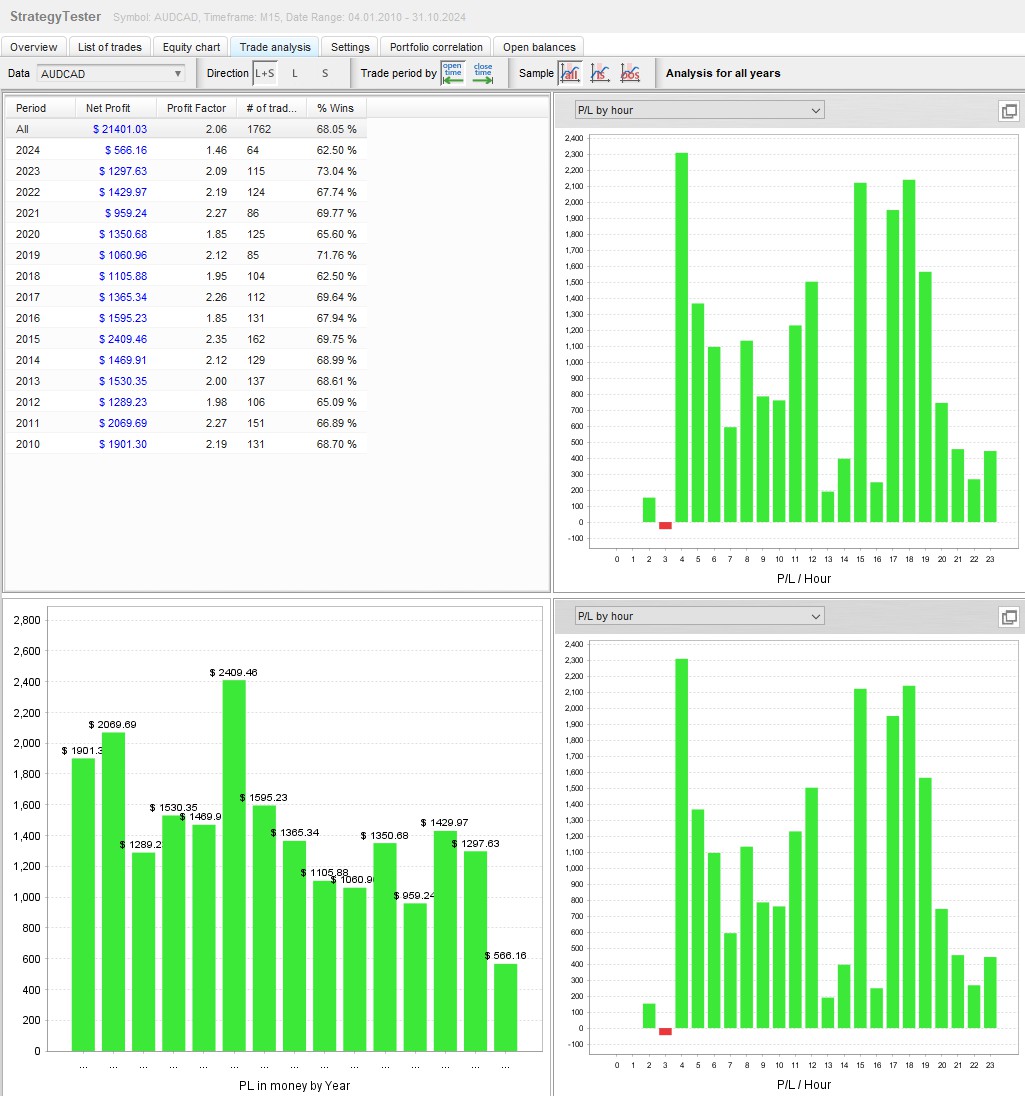The width and height of the screenshot is (1025, 1096).
Task: Click the 73.04 % wins cell
Action: 336,171
